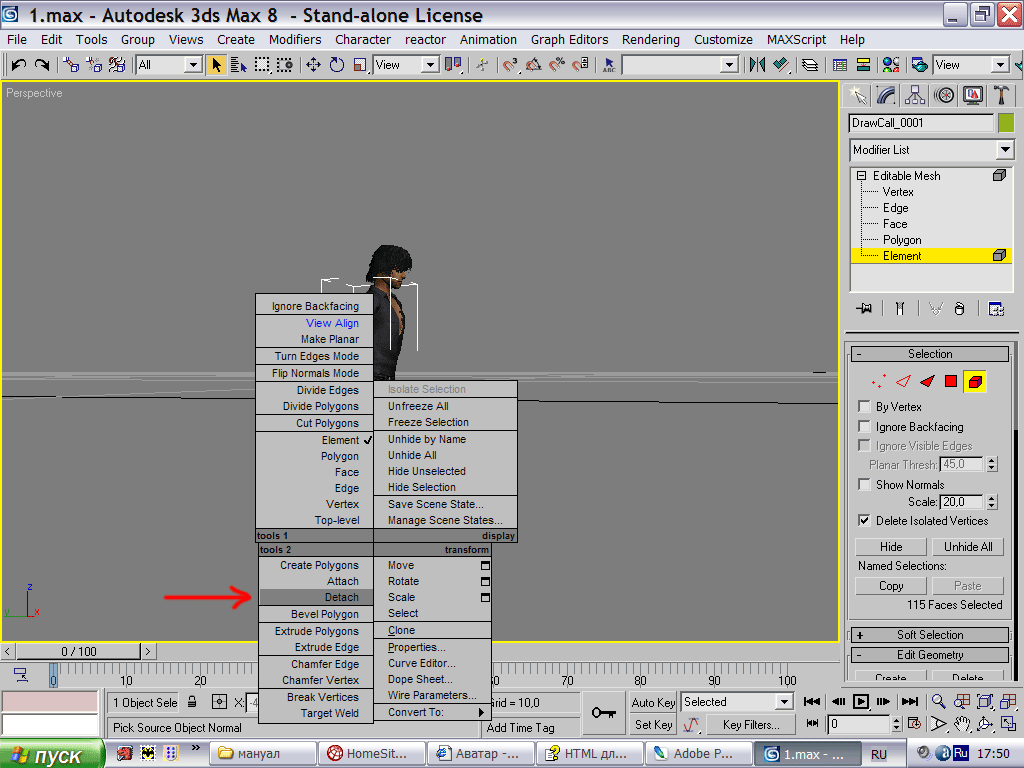The height and width of the screenshot is (768, 1024).
Task: Open the MAXScript menu
Action: pos(796,40)
